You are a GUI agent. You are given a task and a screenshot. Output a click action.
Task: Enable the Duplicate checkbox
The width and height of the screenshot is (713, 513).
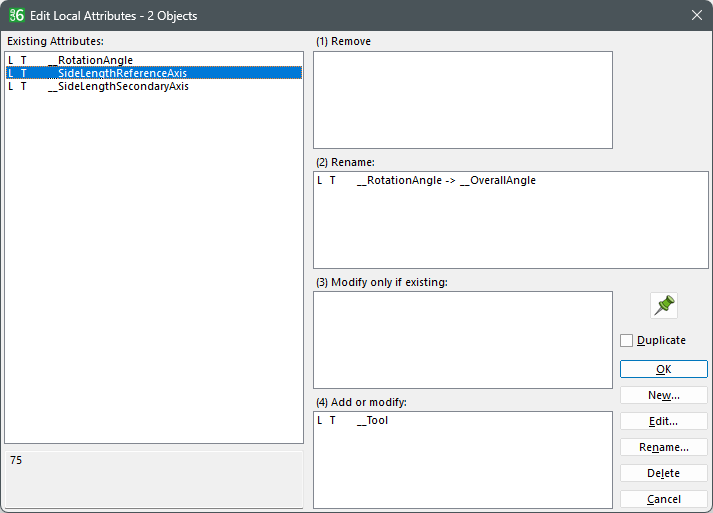click(627, 340)
